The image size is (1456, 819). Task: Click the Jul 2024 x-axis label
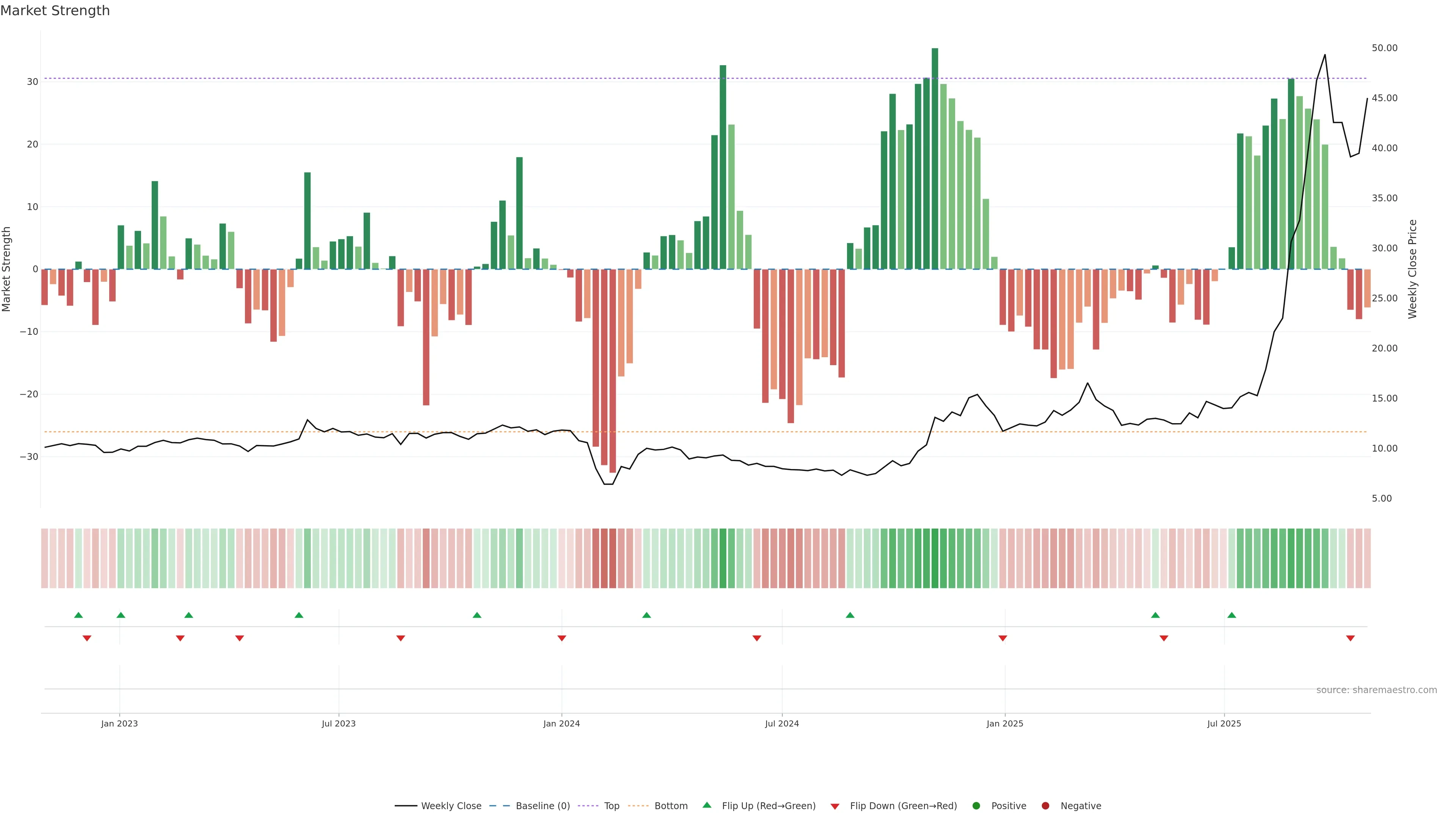pos(782,723)
